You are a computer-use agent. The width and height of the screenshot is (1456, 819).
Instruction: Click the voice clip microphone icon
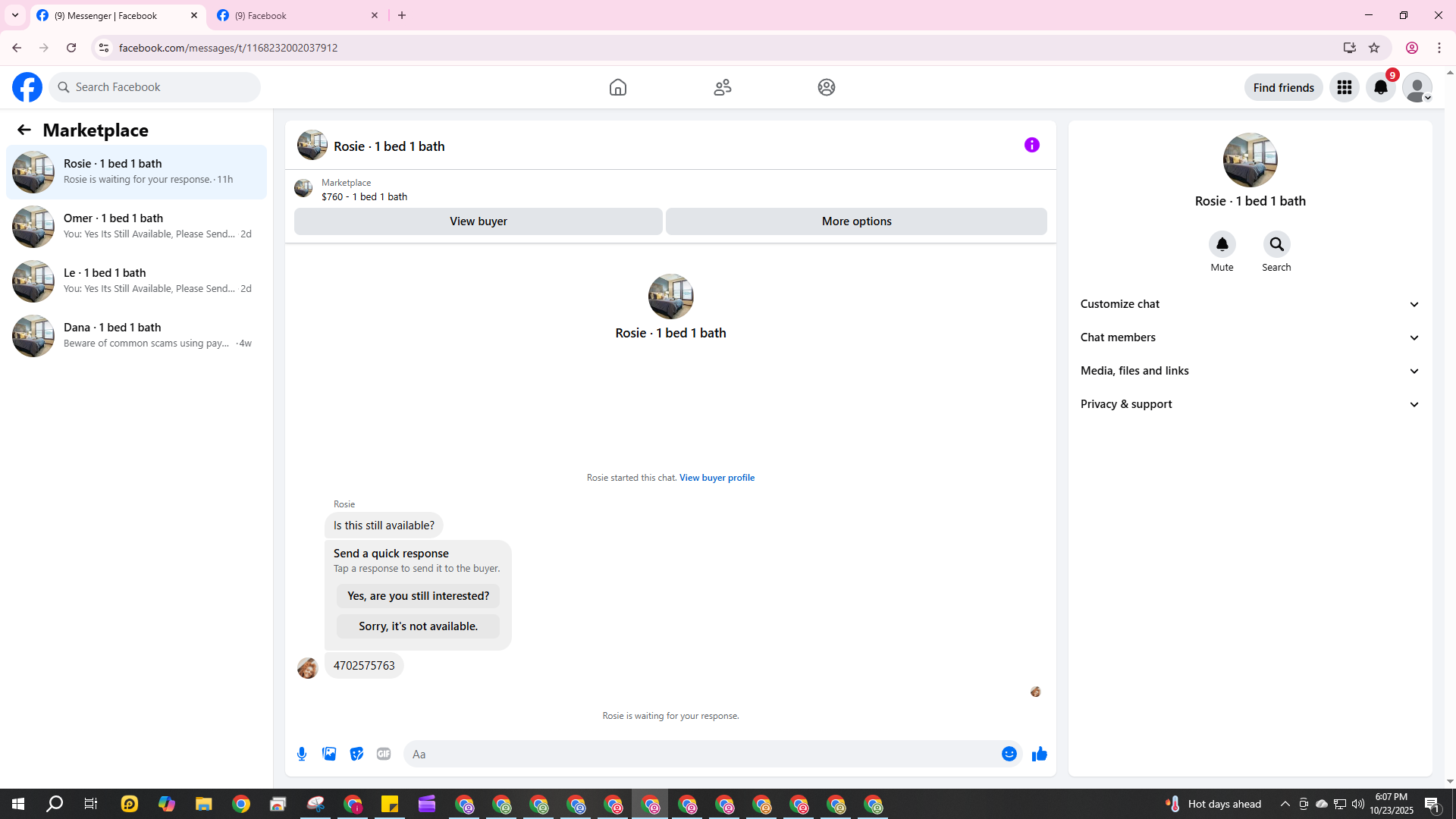point(302,754)
